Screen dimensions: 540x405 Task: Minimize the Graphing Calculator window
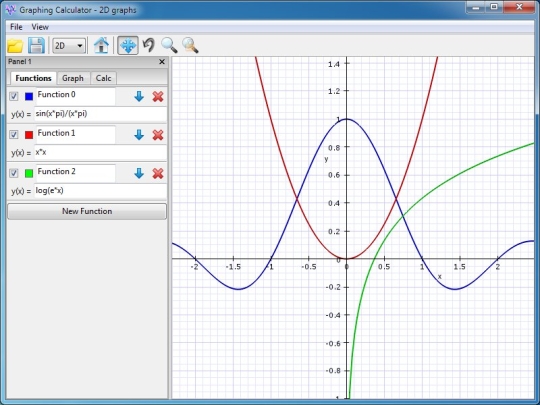[x=476, y=7]
